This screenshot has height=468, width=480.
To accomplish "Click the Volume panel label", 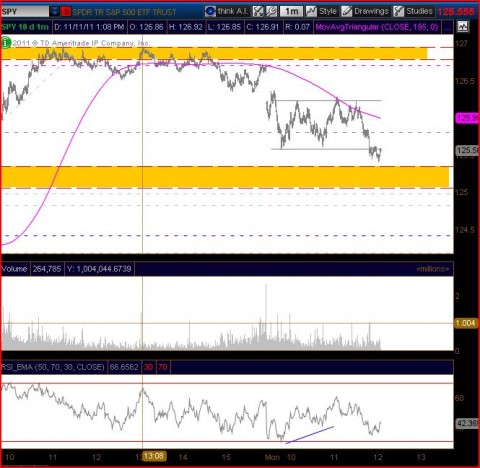I will [x=15, y=269].
